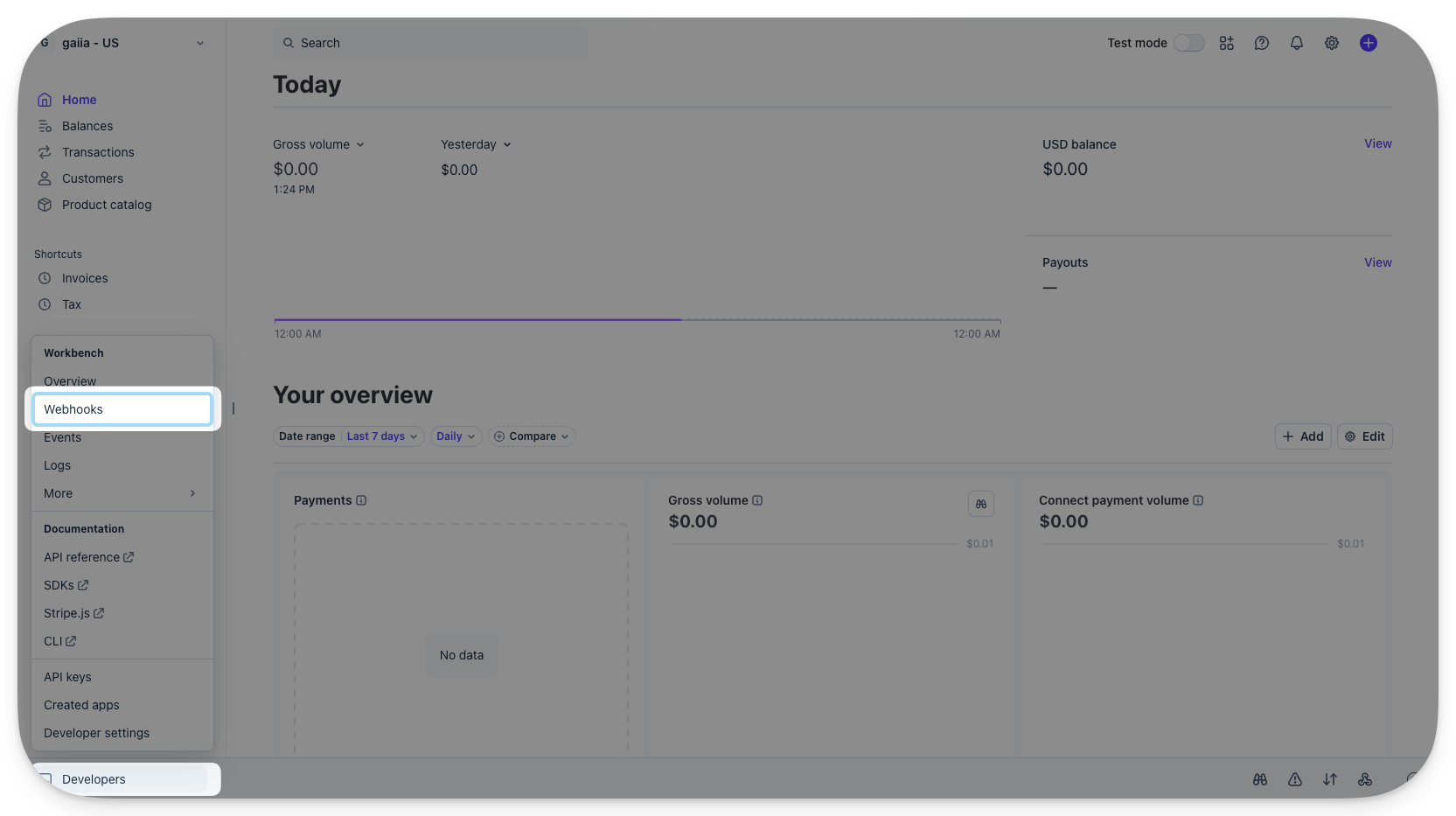This screenshot has width=1456, height=816.
Task: Click the Invoices clock icon
Action: (45, 278)
